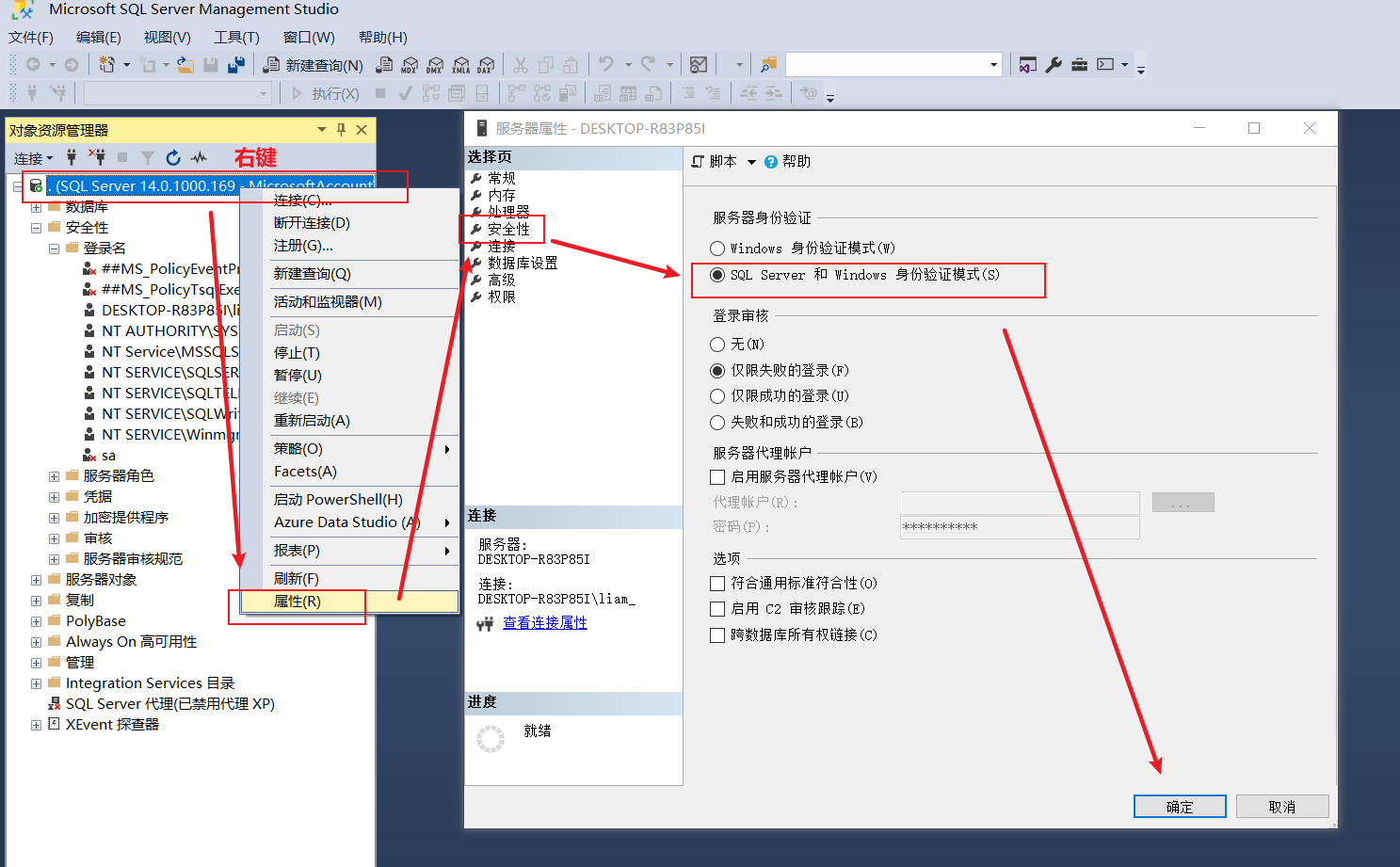The height and width of the screenshot is (867, 1400).
Task: Select 无(N) login audit option
Action: click(717, 345)
